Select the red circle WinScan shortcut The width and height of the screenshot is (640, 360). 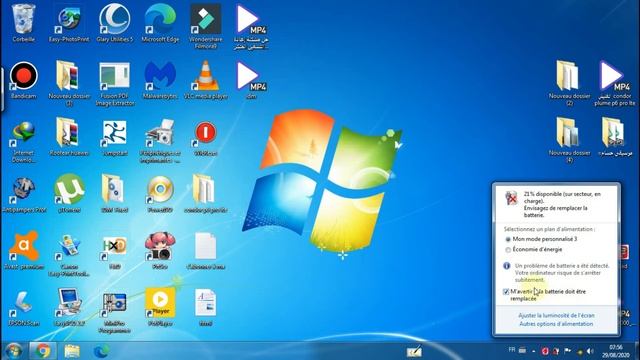(206, 138)
